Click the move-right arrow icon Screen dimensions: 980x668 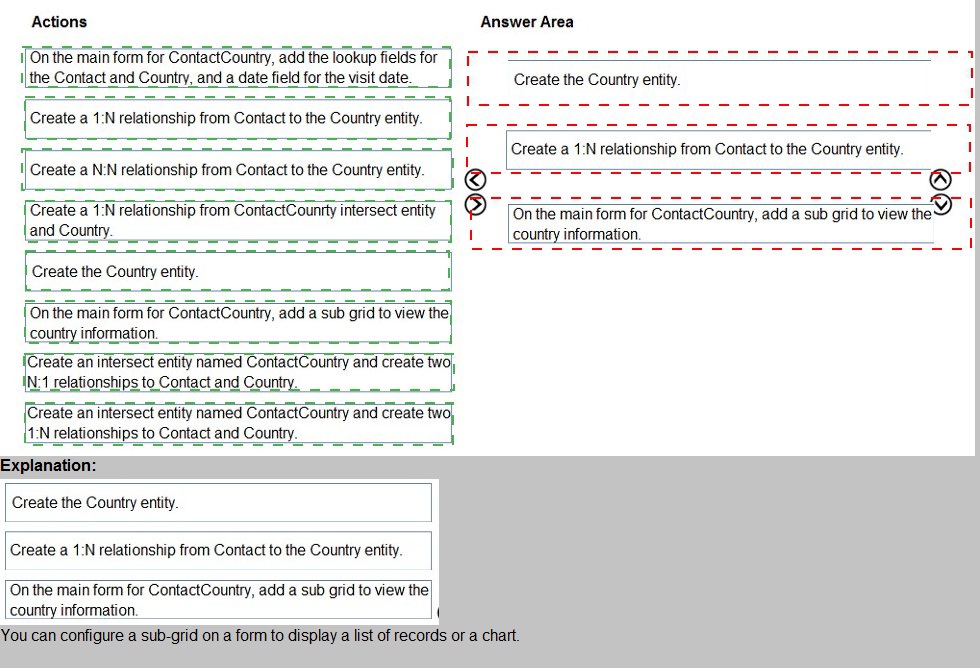475,204
